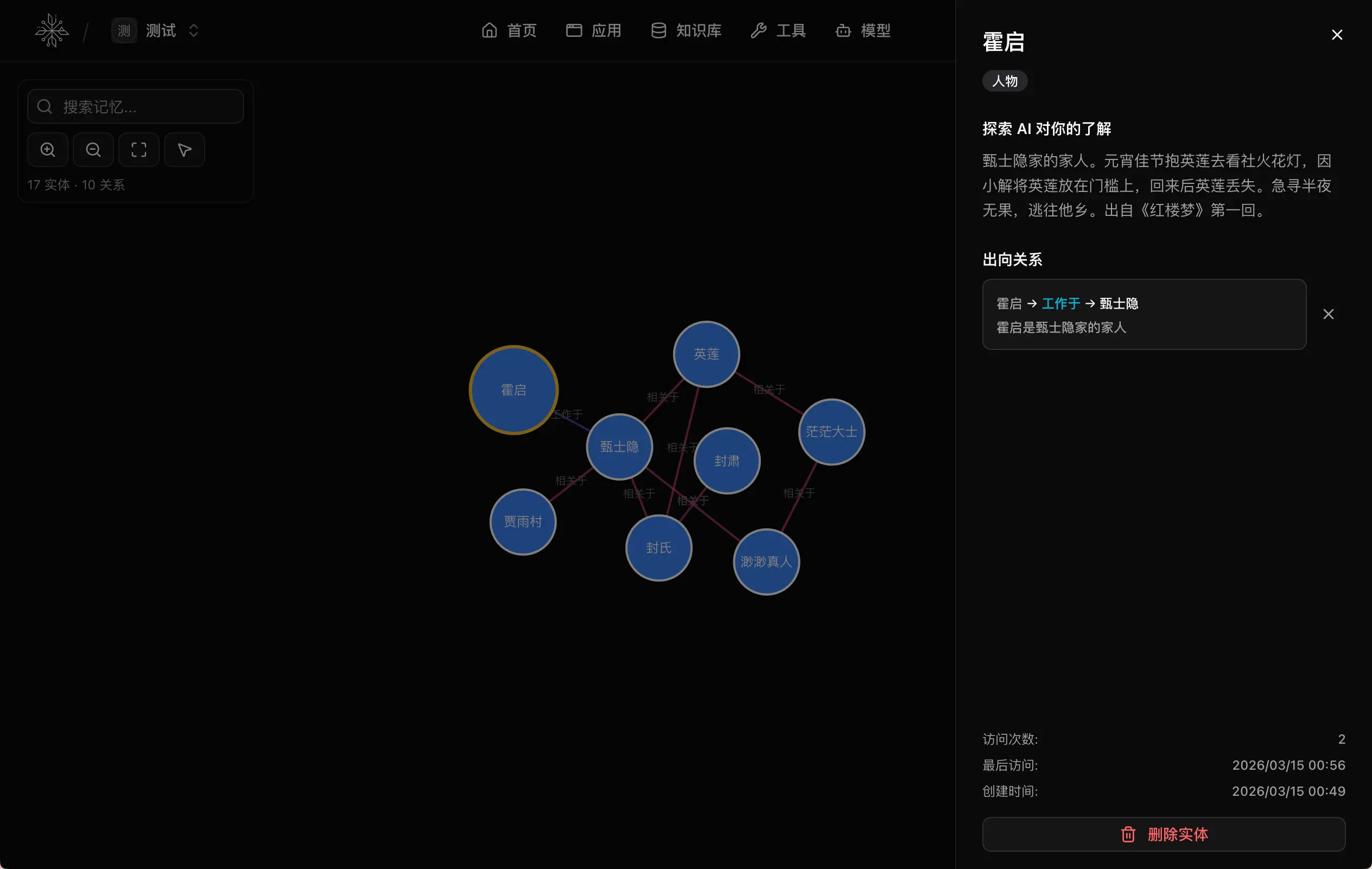
Task: Click the zoom out magnifier icon
Action: (x=93, y=150)
